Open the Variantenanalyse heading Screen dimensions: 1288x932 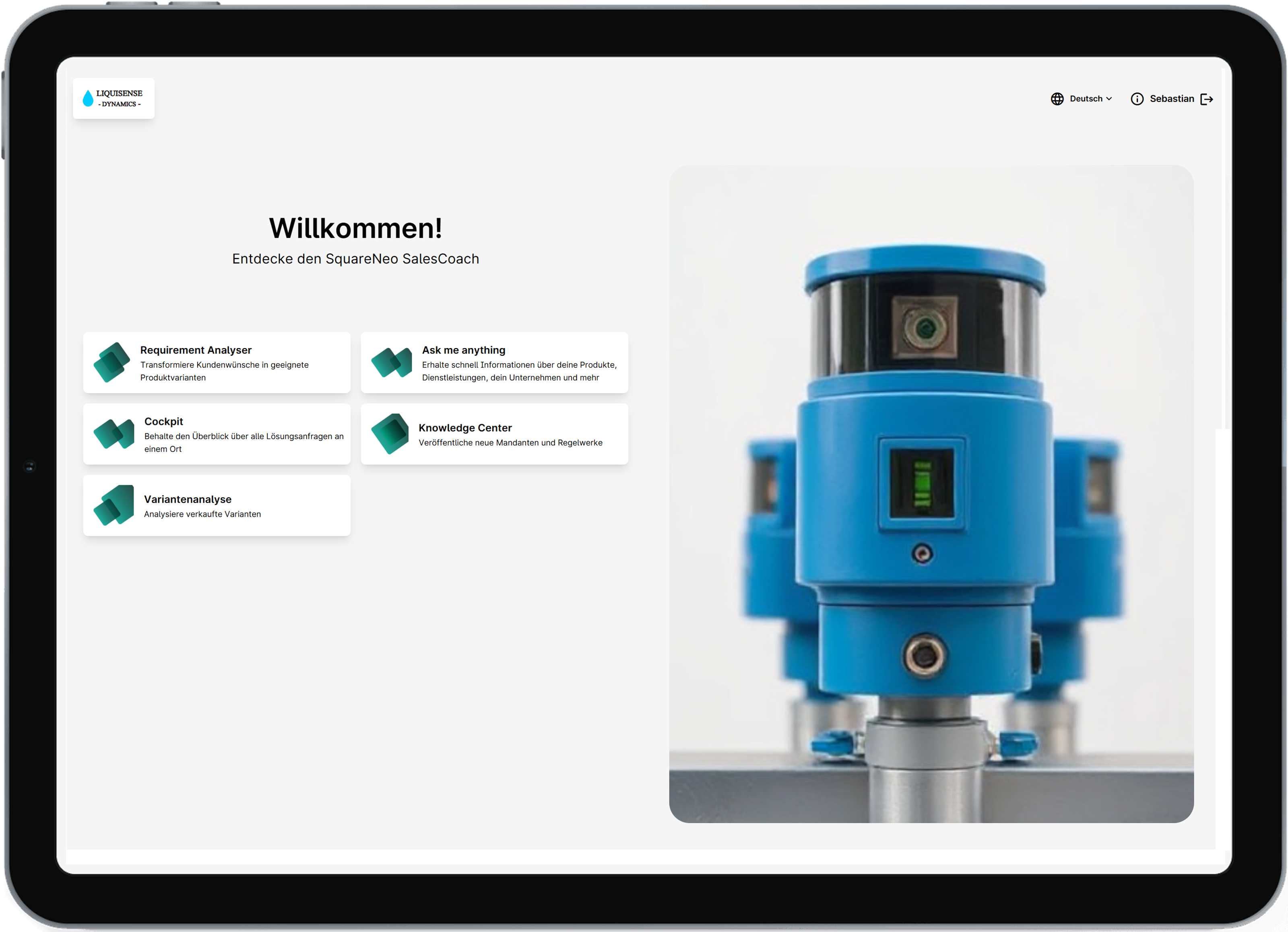tap(188, 499)
